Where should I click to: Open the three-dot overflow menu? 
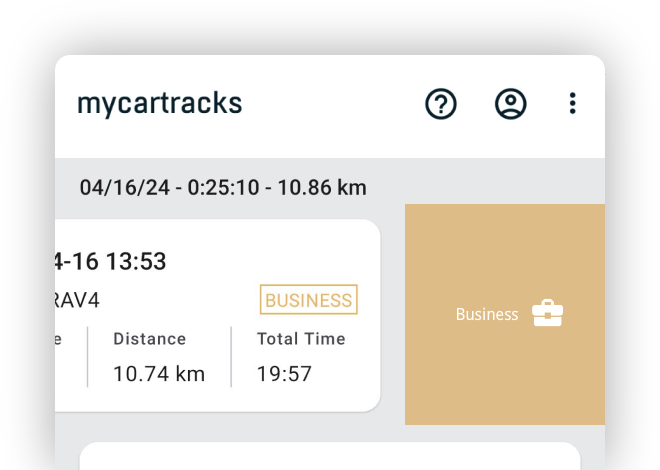coord(572,104)
